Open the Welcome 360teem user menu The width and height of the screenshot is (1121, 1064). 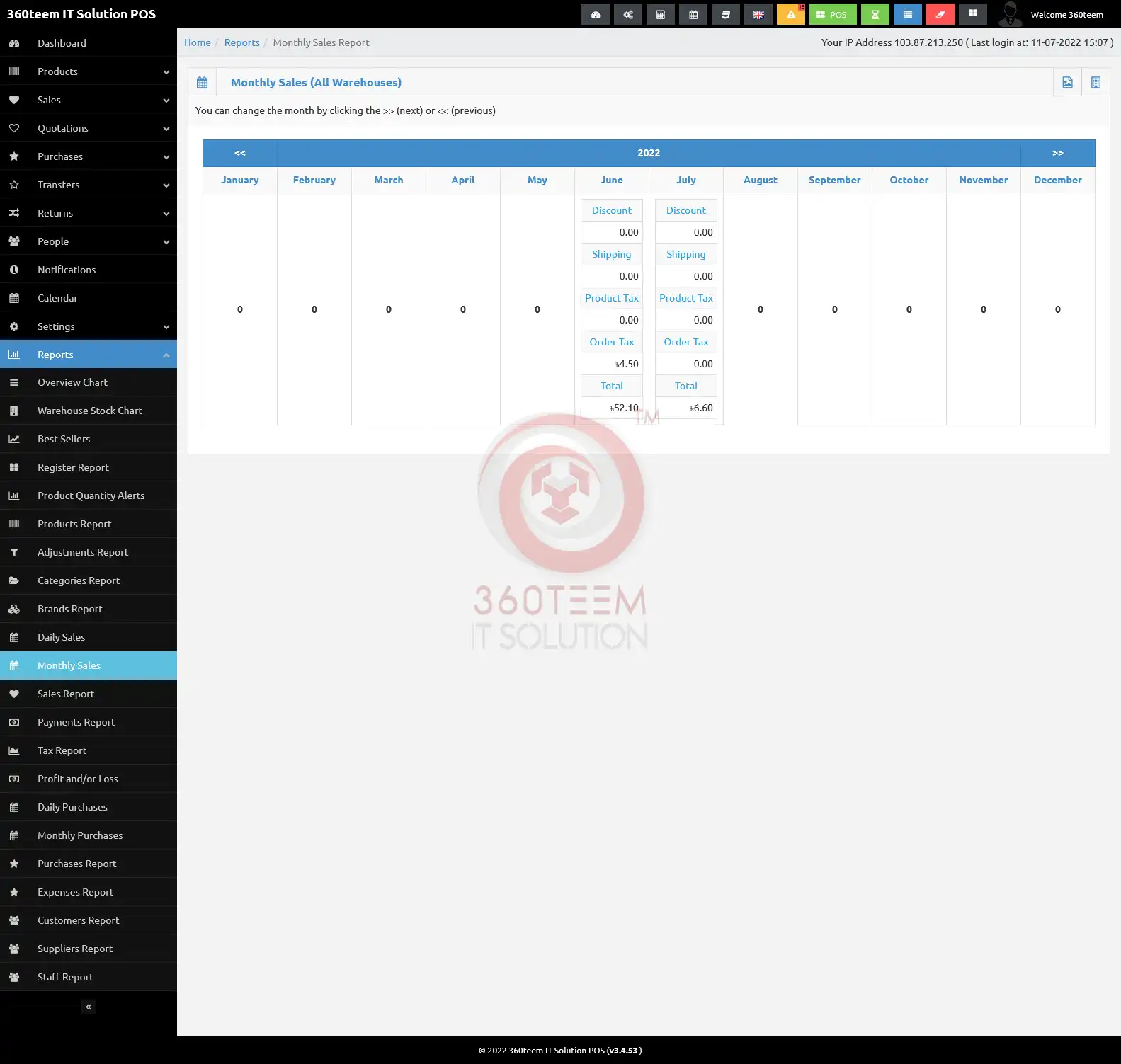1066,14
